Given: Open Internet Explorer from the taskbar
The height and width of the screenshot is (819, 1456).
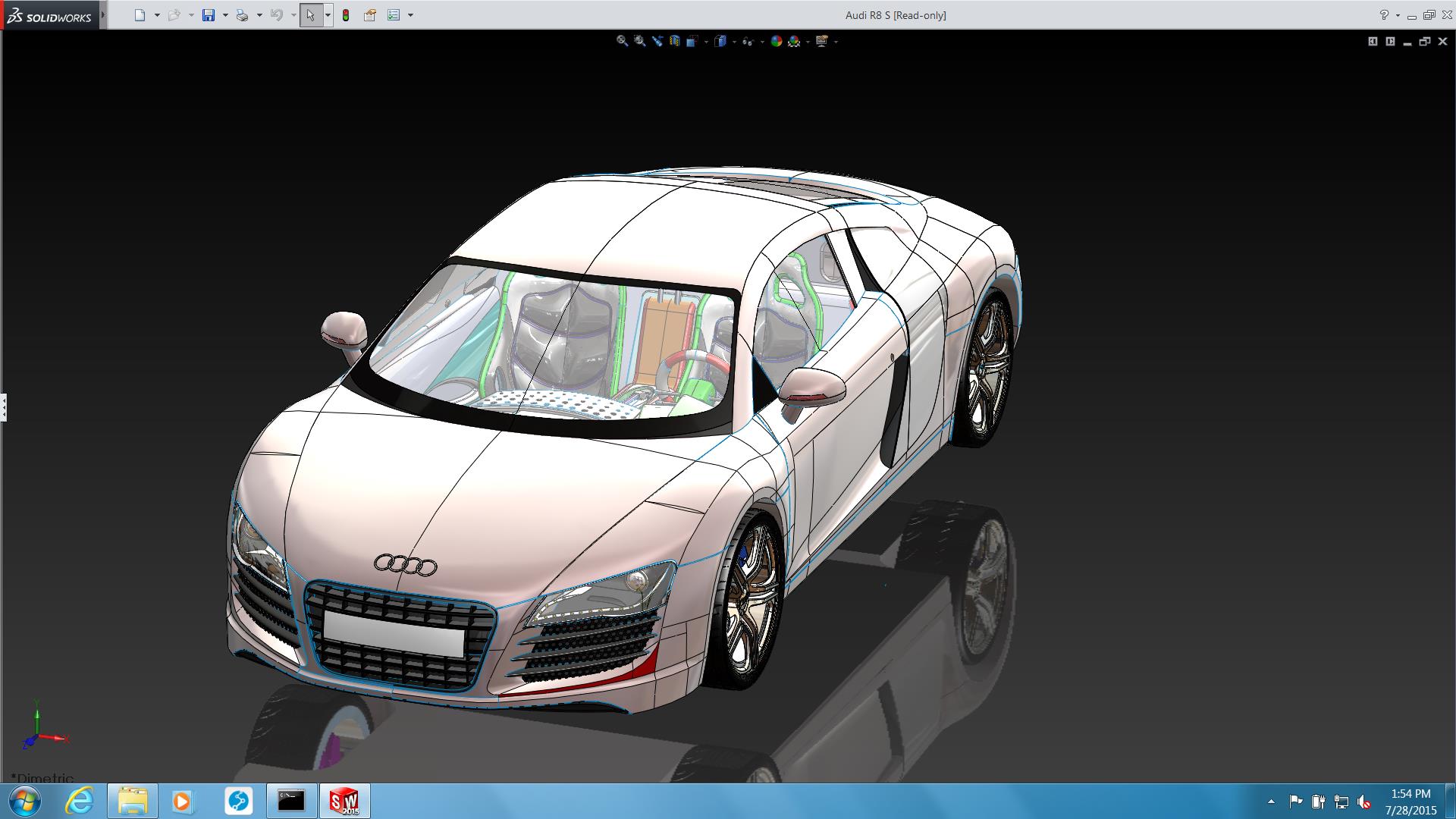Looking at the screenshot, I should click(80, 801).
